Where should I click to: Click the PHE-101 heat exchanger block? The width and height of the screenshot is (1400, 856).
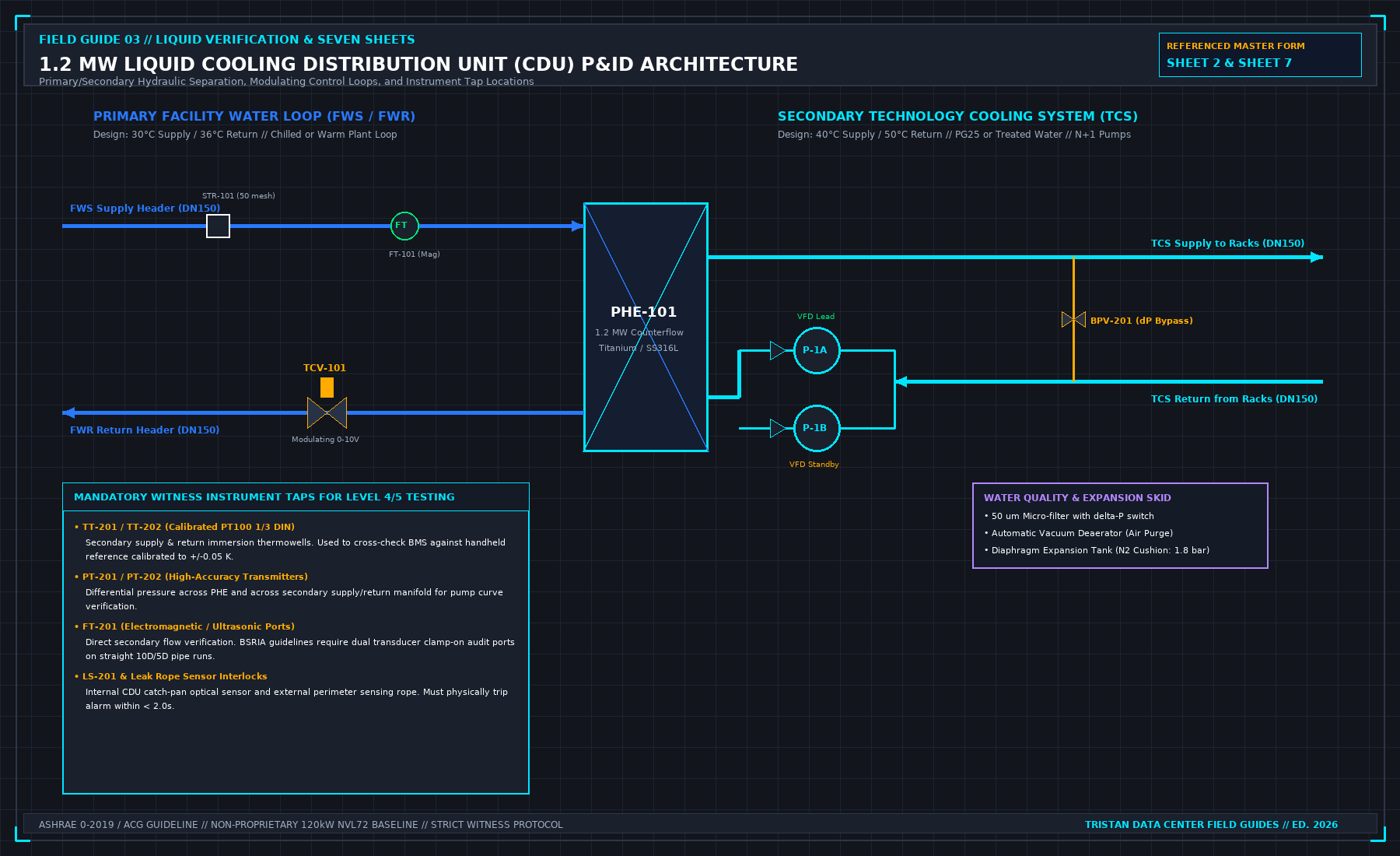[646, 327]
